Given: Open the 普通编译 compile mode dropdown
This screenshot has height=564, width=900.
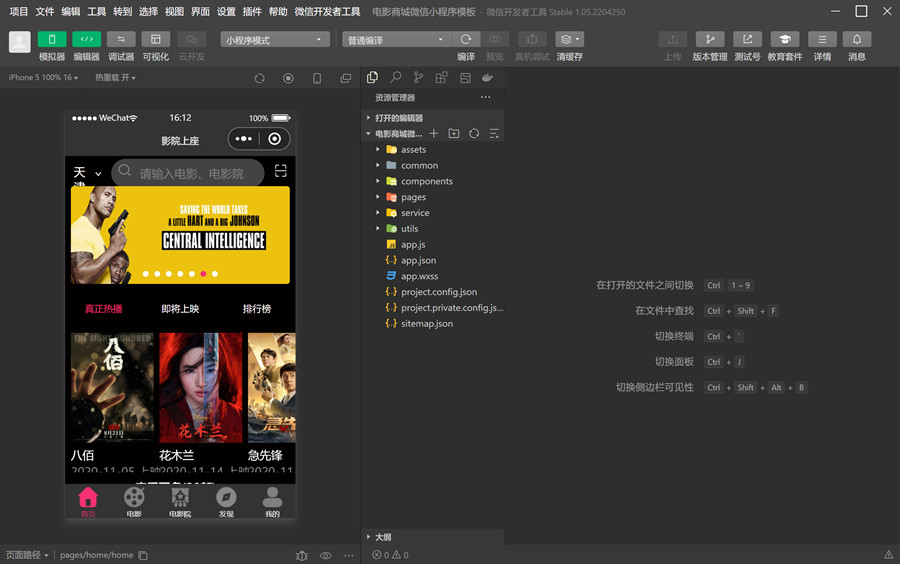Looking at the screenshot, I should tap(396, 40).
